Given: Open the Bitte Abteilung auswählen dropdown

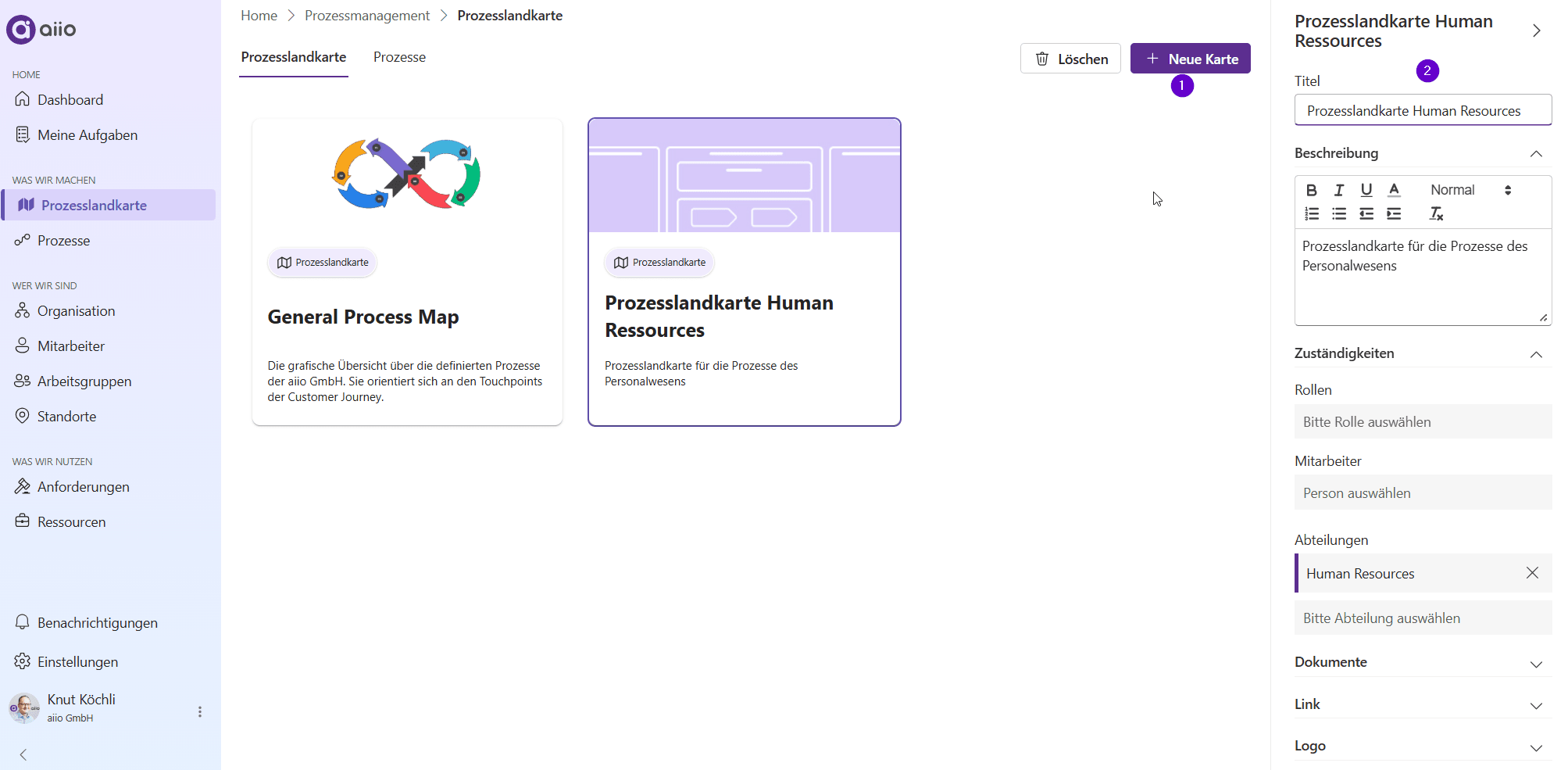Looking at the screenshot, I should [x=1423, y=618].
